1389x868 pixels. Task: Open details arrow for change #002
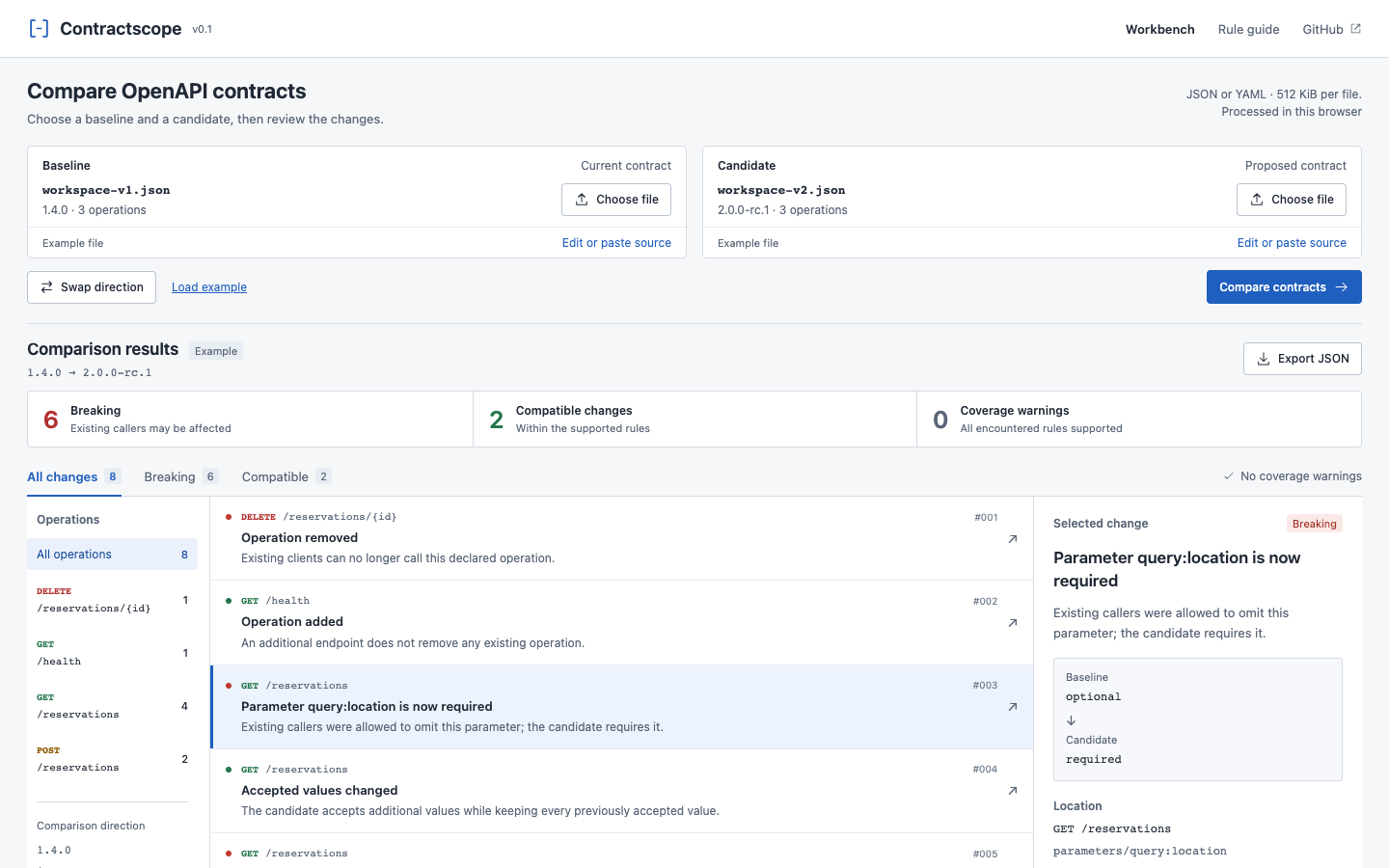tap(1013, 623)
